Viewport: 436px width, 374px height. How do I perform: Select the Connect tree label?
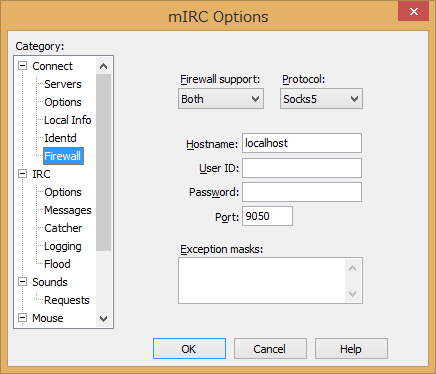coord(52,66)
